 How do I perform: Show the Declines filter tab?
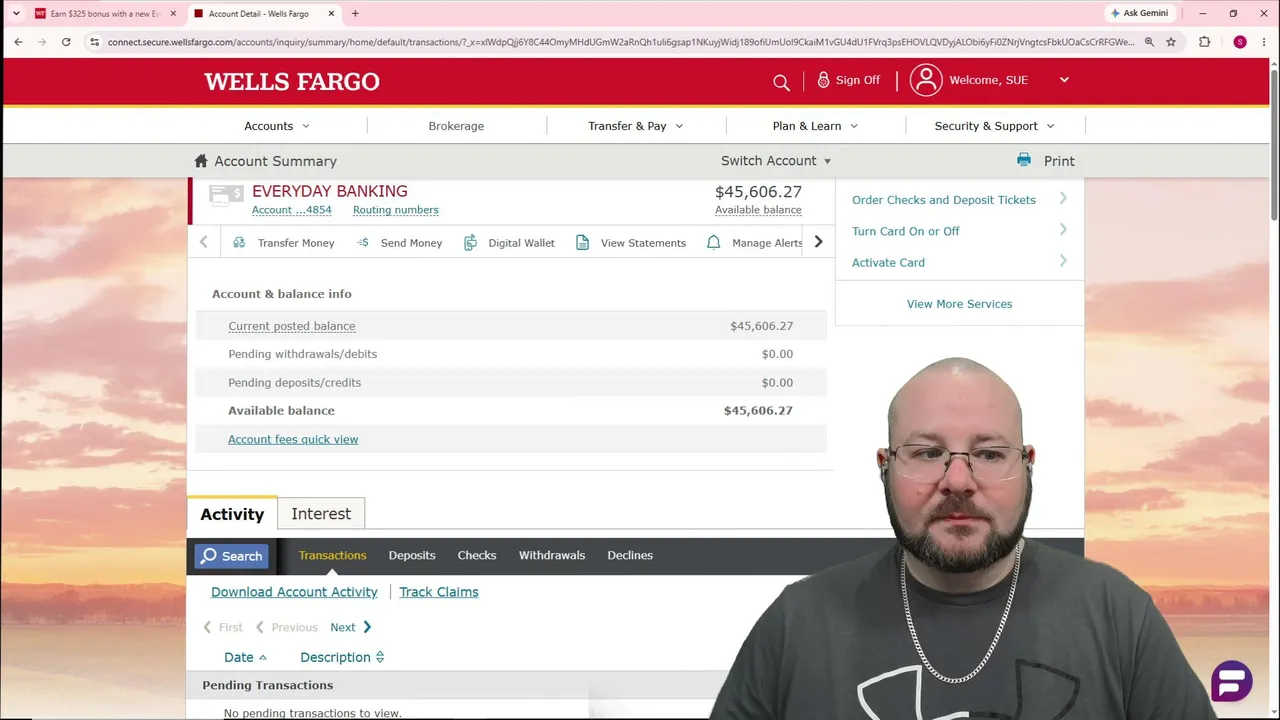(x=630, y=556)
